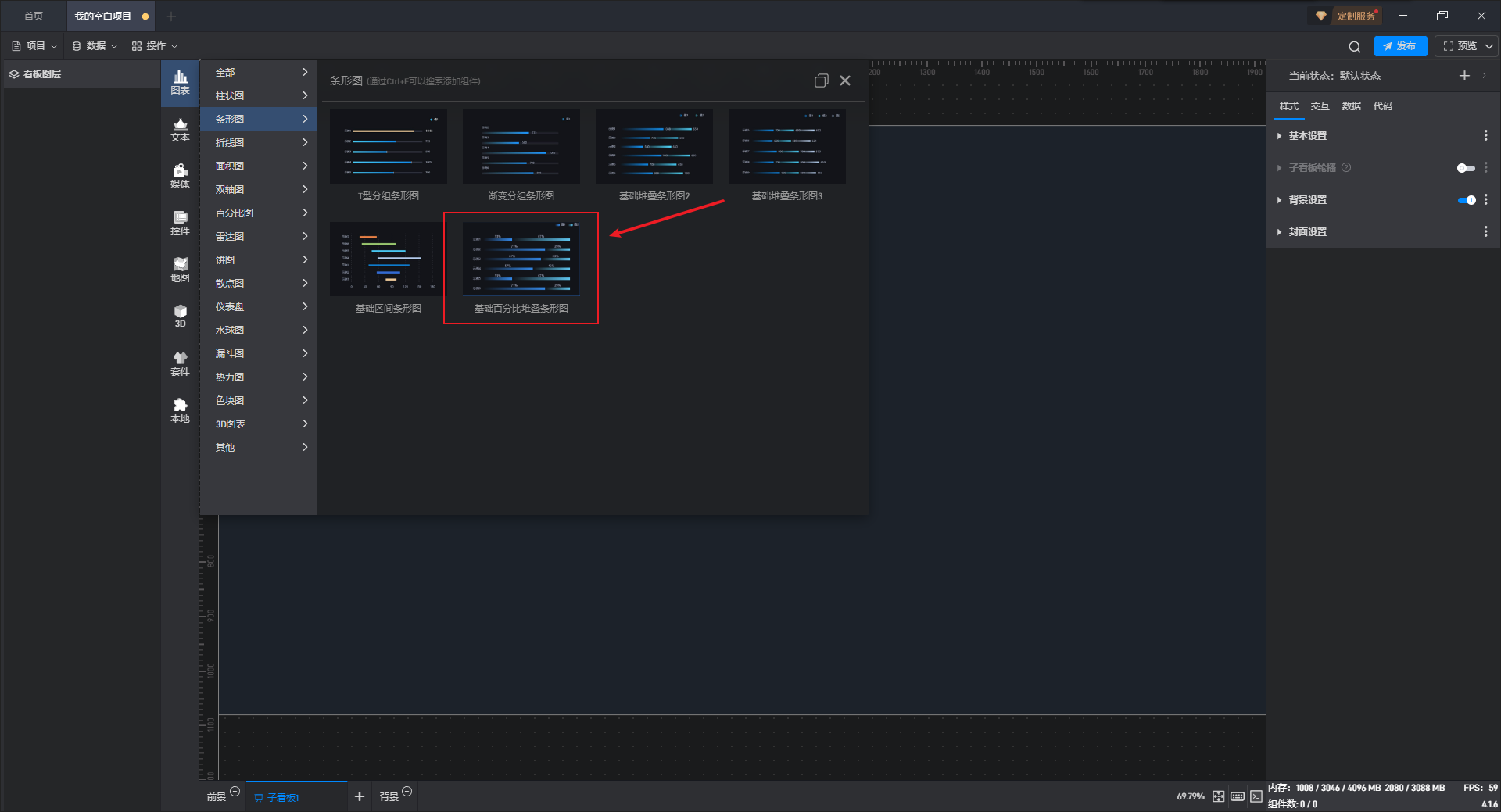Open the 3D component category

[180, 316]
